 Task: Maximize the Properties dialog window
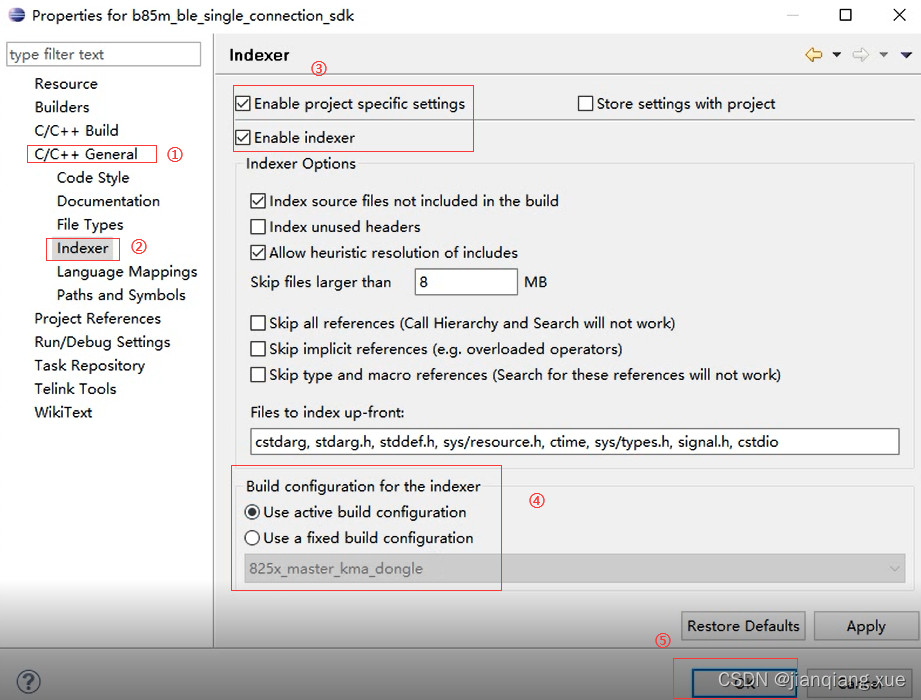845,15
